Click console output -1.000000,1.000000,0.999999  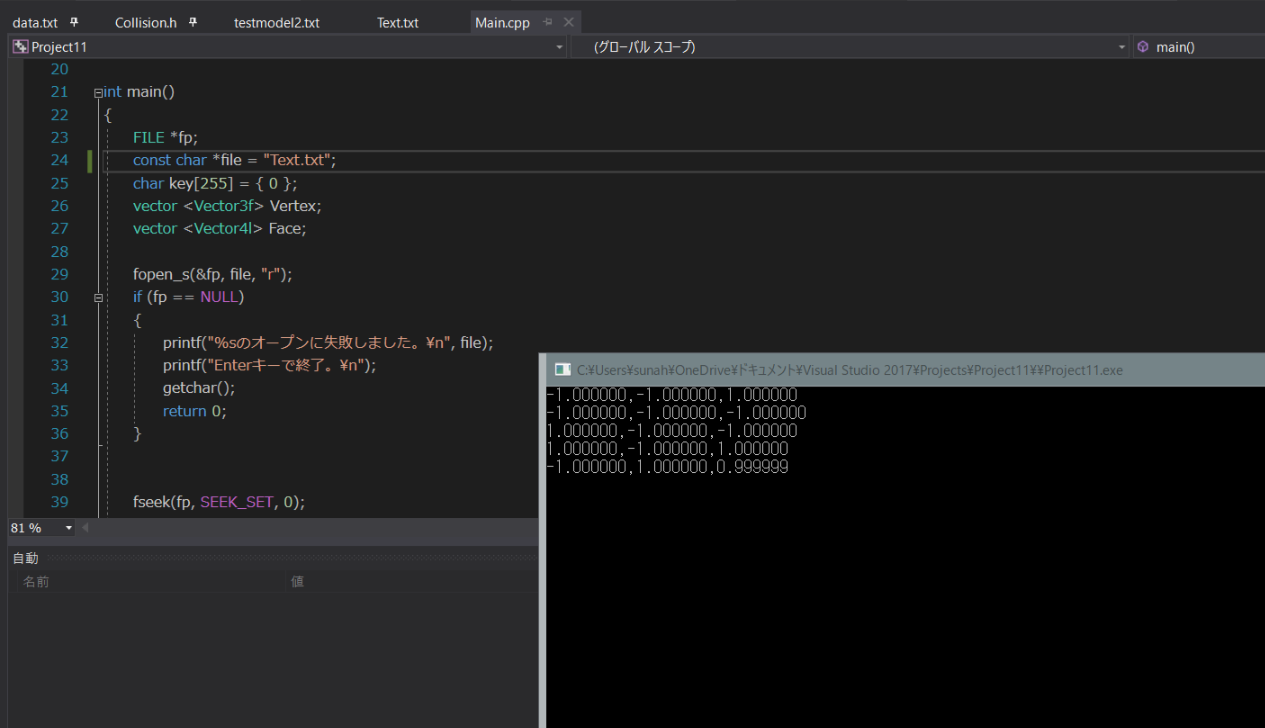click(668, 467)
